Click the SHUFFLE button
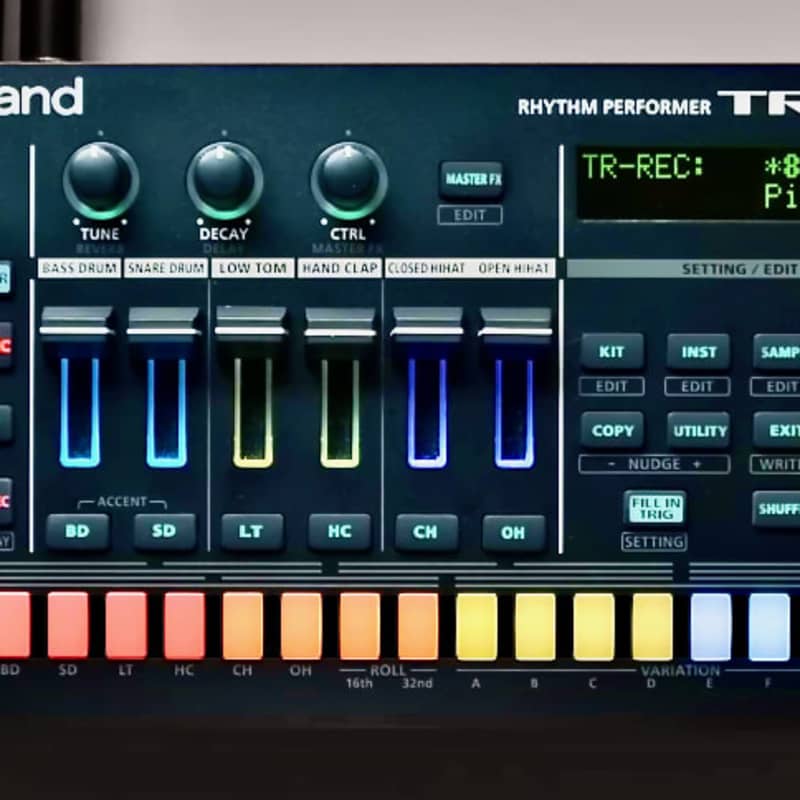Viewport: 800px width, 800px height. point(777,509)
